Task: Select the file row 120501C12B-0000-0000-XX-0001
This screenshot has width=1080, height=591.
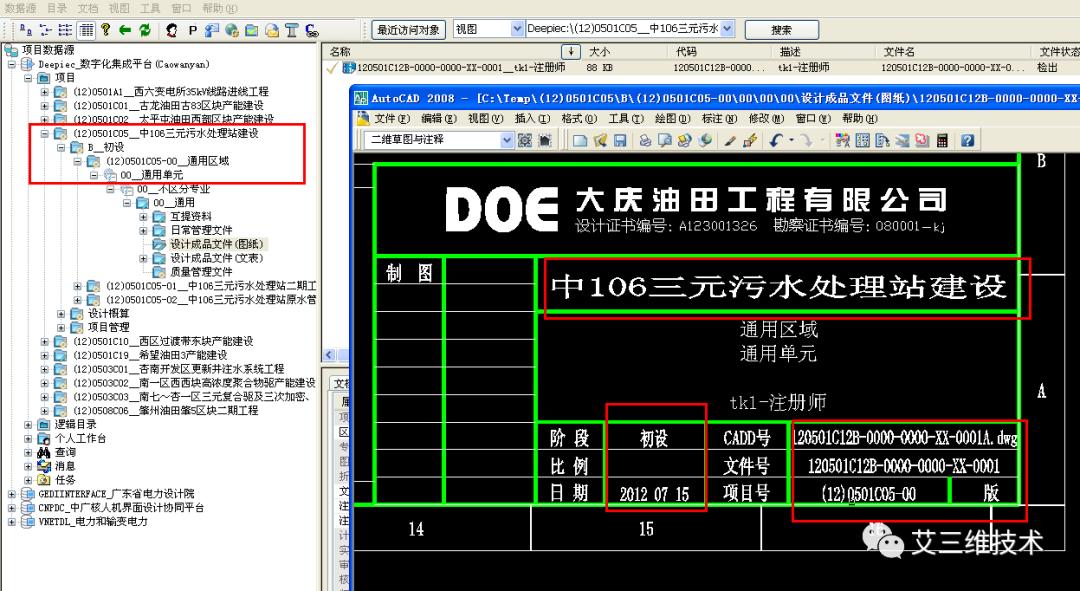Action: point(450,68)
